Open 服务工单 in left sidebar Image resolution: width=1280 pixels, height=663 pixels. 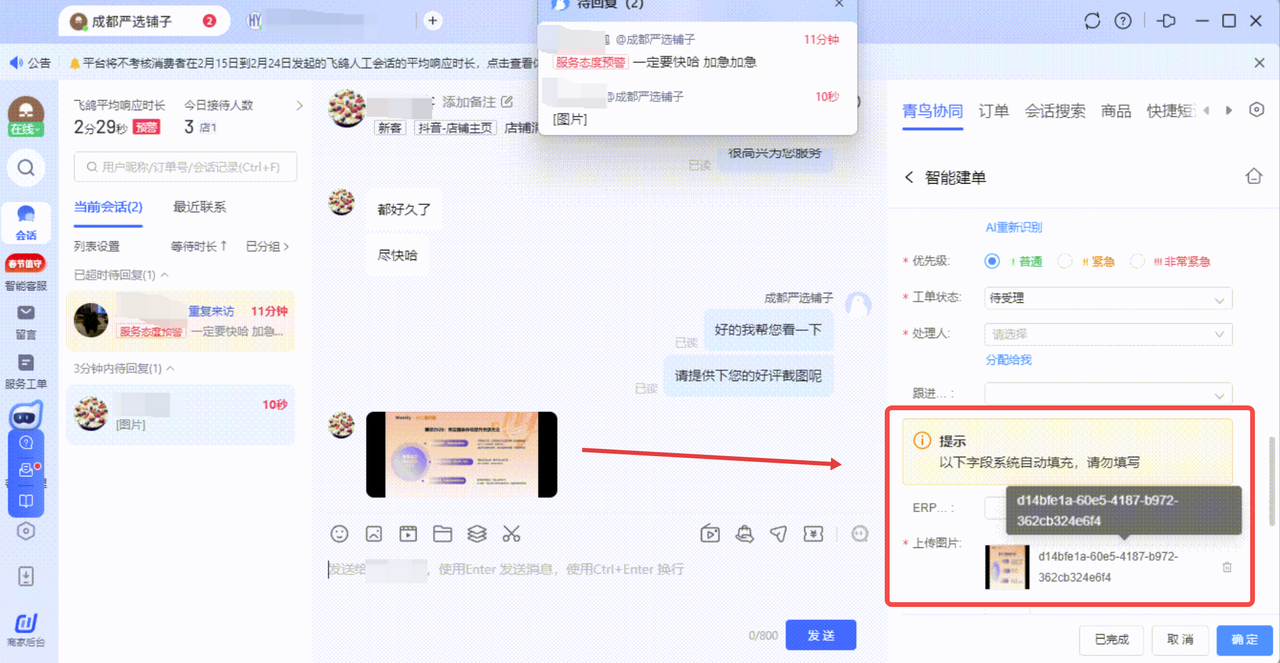pyautogui.click(x=26, y=371)
